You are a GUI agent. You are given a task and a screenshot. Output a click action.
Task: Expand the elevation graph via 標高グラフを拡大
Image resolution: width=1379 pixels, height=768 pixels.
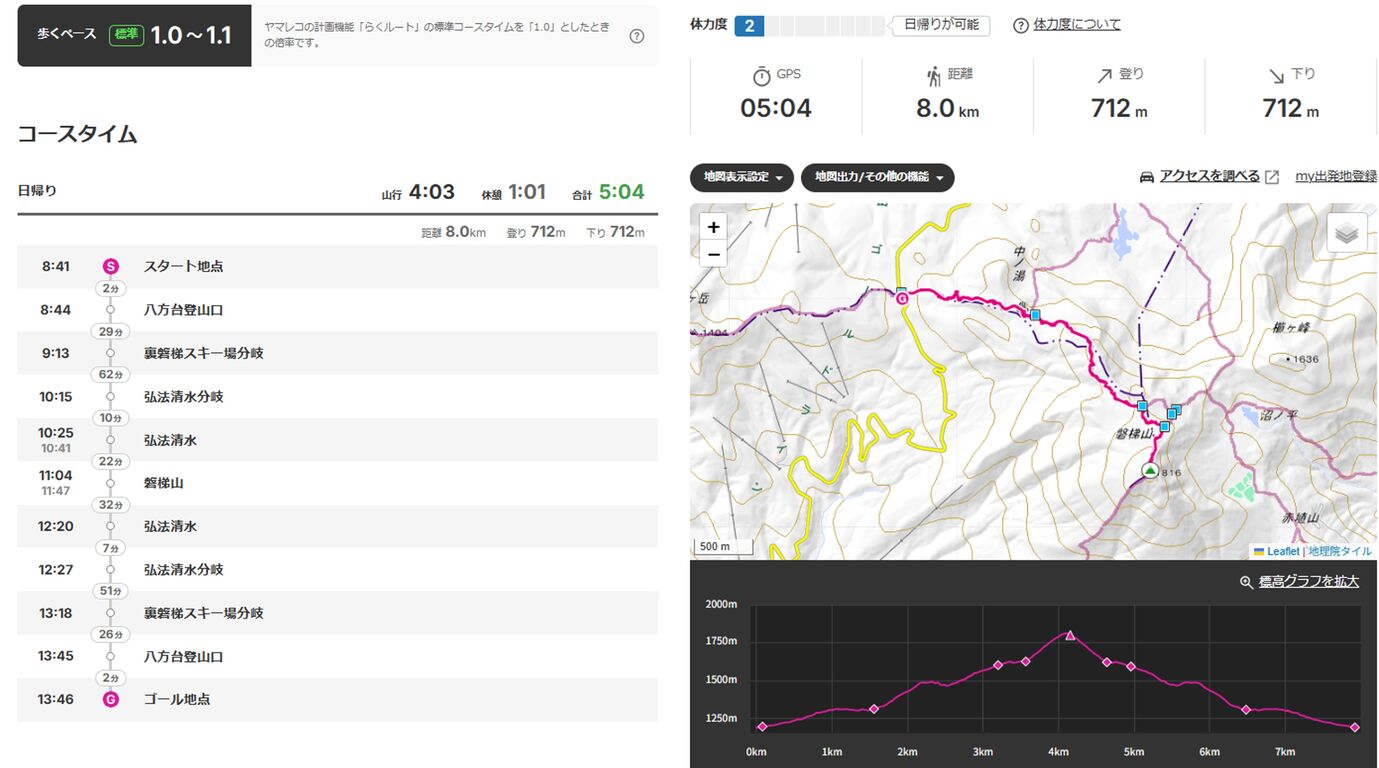(1308, 582)
